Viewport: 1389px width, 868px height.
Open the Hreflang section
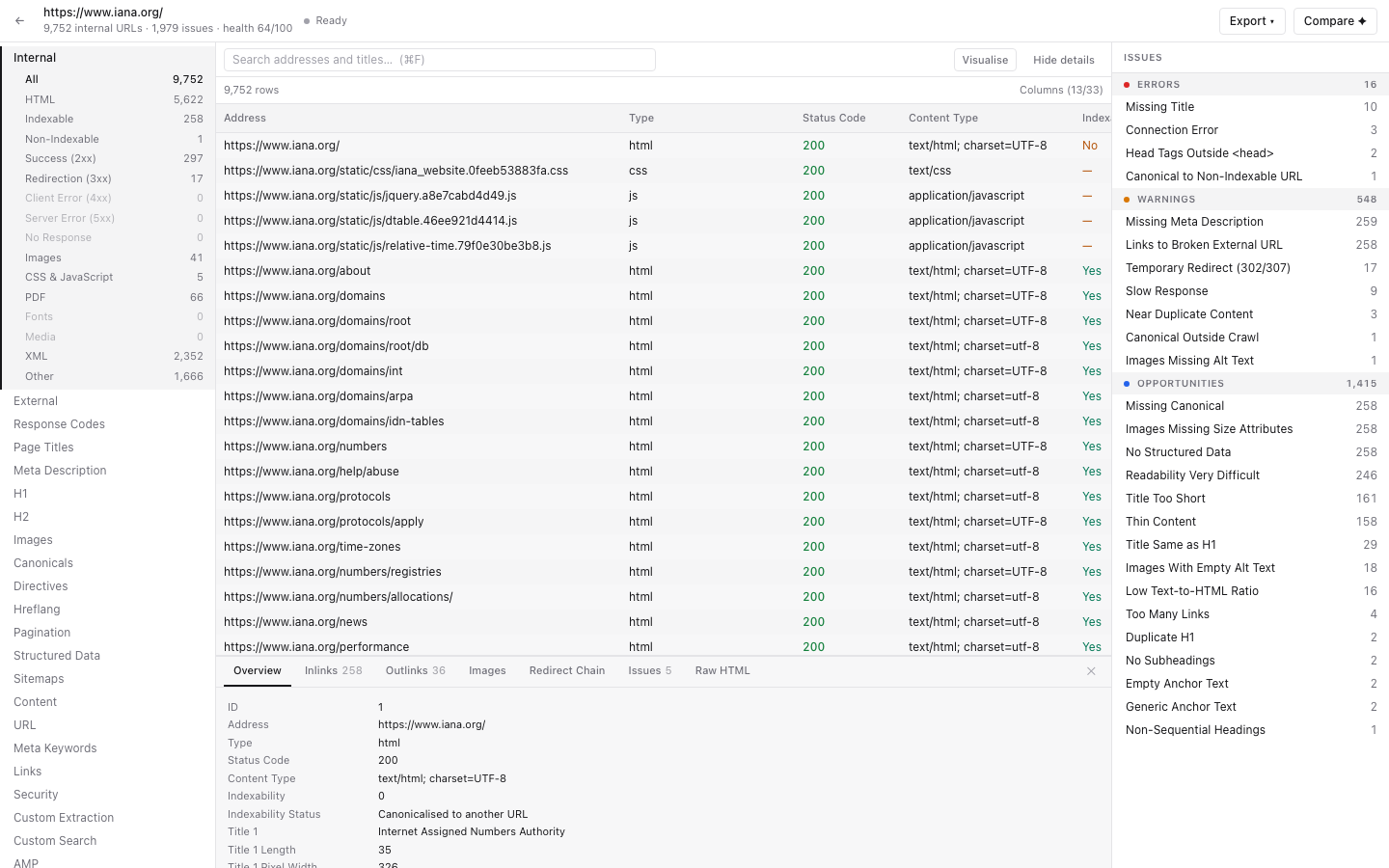point(108,610)
